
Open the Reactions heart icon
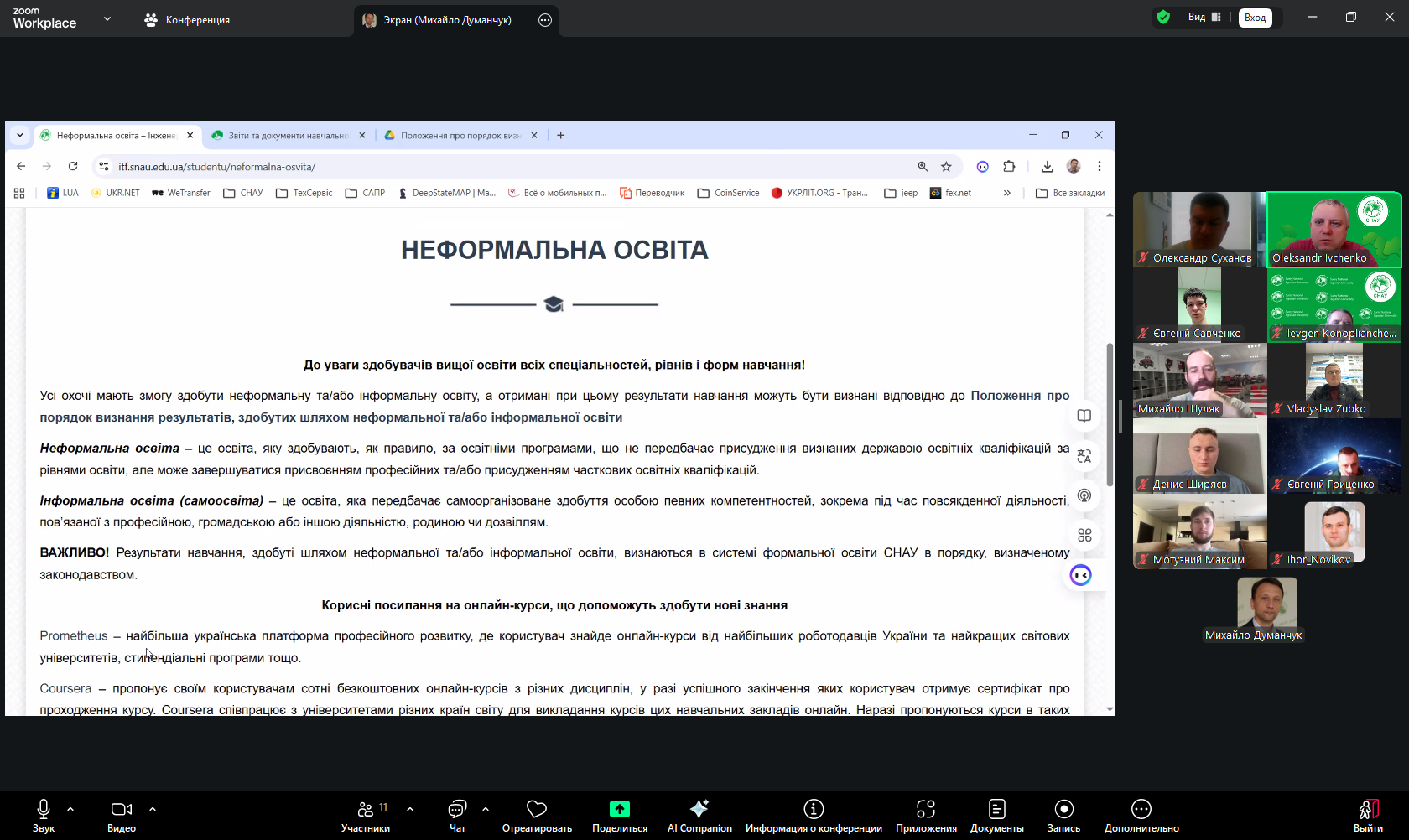pos(536,809)
